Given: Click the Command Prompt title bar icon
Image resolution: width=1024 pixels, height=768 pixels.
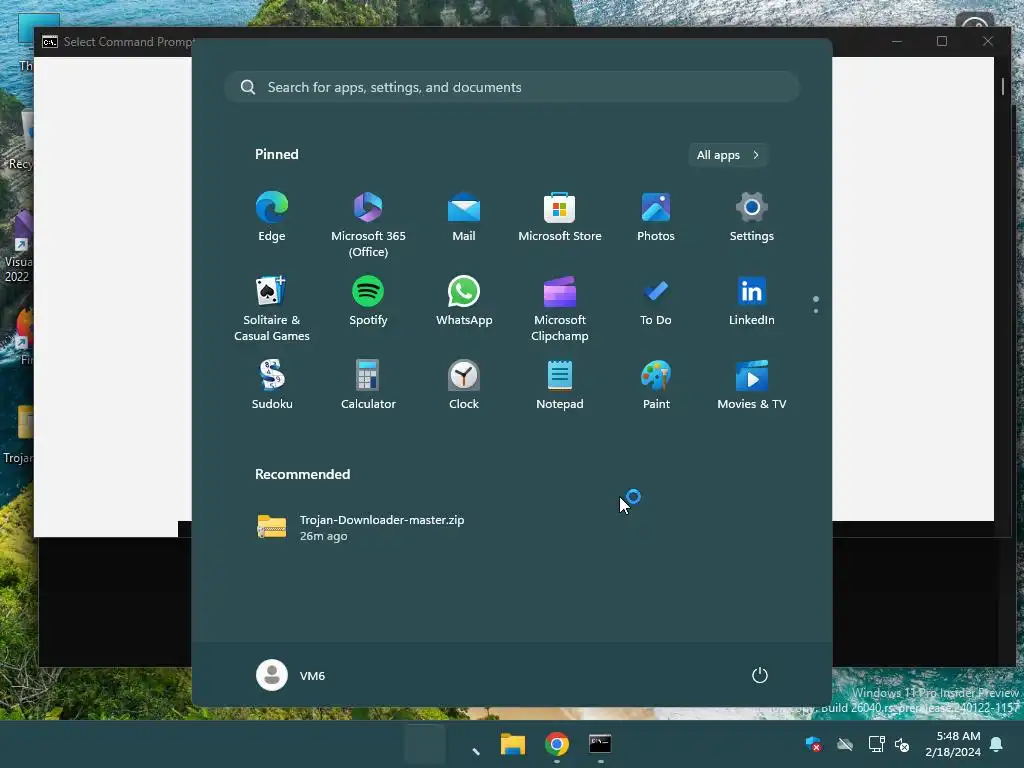Looking at the screenshot, I should click(50, 42).
